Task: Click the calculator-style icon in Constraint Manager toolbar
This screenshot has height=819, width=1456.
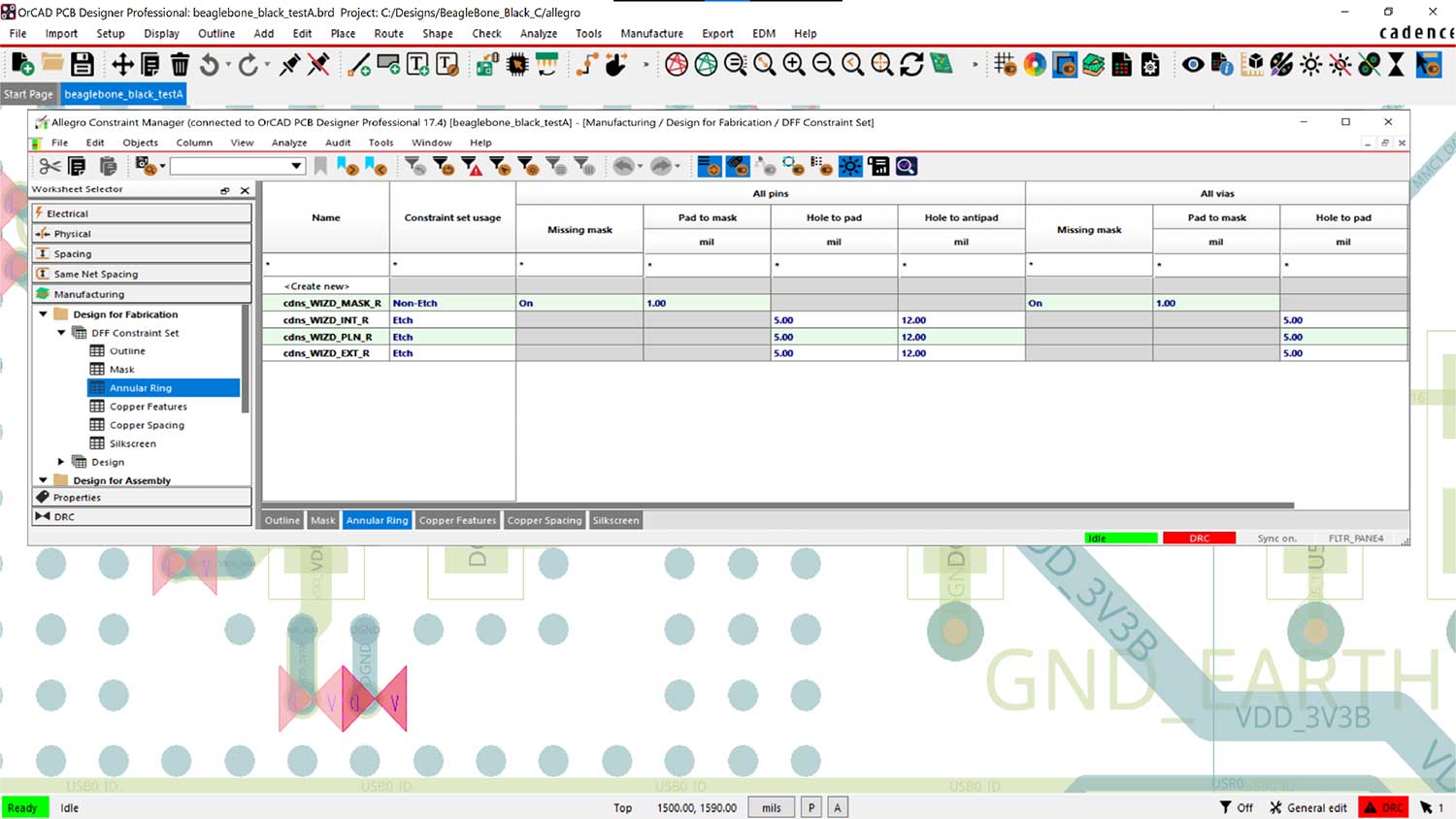Action: click(x=878, y=166)
